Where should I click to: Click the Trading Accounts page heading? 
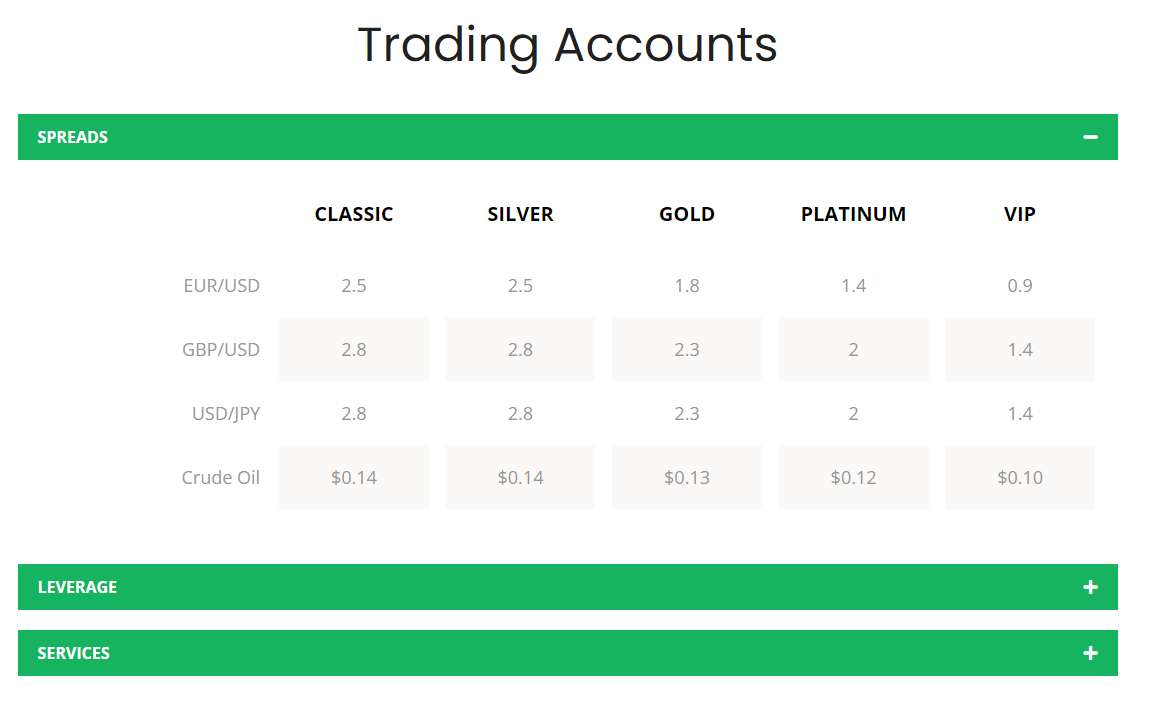(x=567, y=45)
